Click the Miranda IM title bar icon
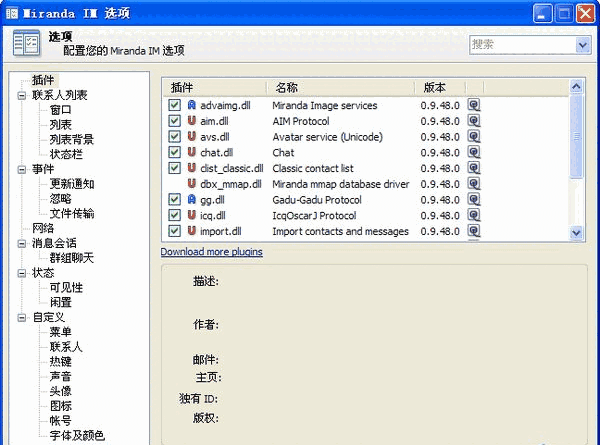600x445 pixels. (x=12, y=14)
